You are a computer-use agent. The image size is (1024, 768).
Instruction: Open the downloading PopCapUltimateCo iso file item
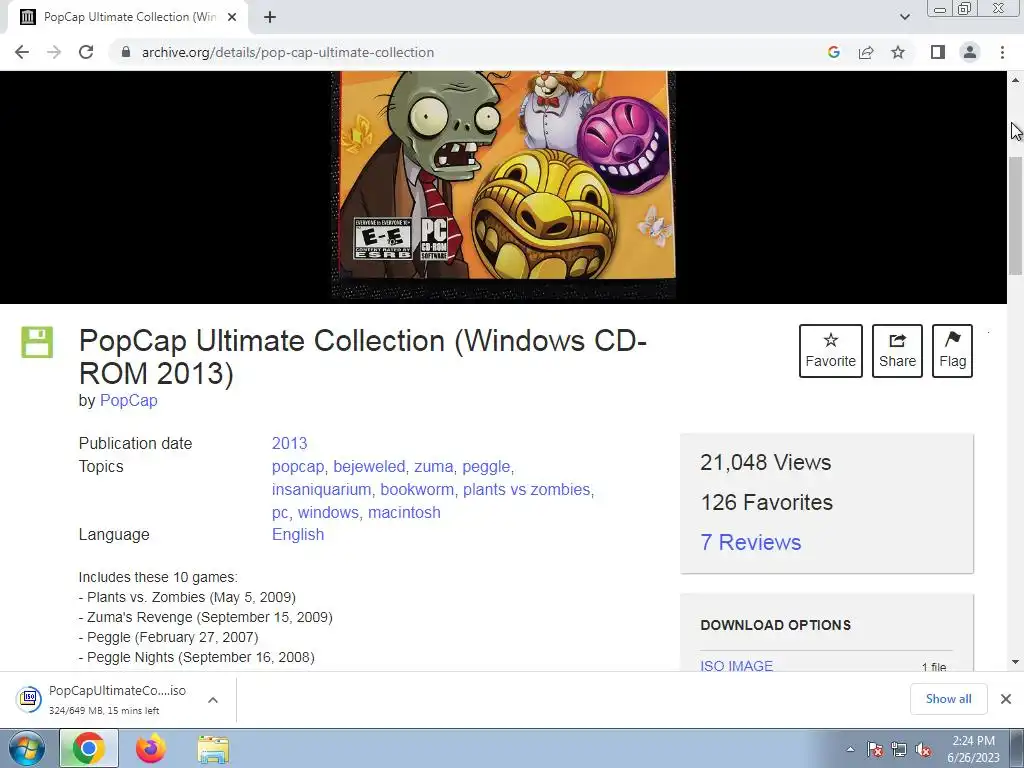tap(104, 699)
